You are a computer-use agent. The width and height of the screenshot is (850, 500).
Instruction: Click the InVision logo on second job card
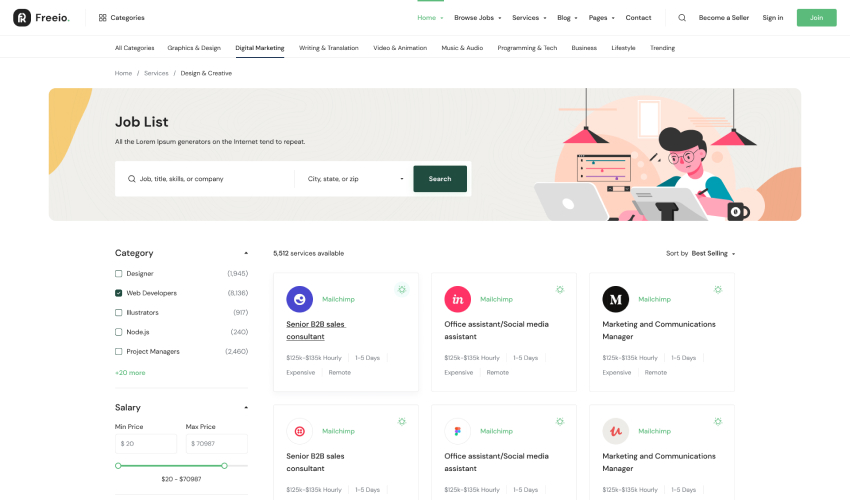pos(457,299)
